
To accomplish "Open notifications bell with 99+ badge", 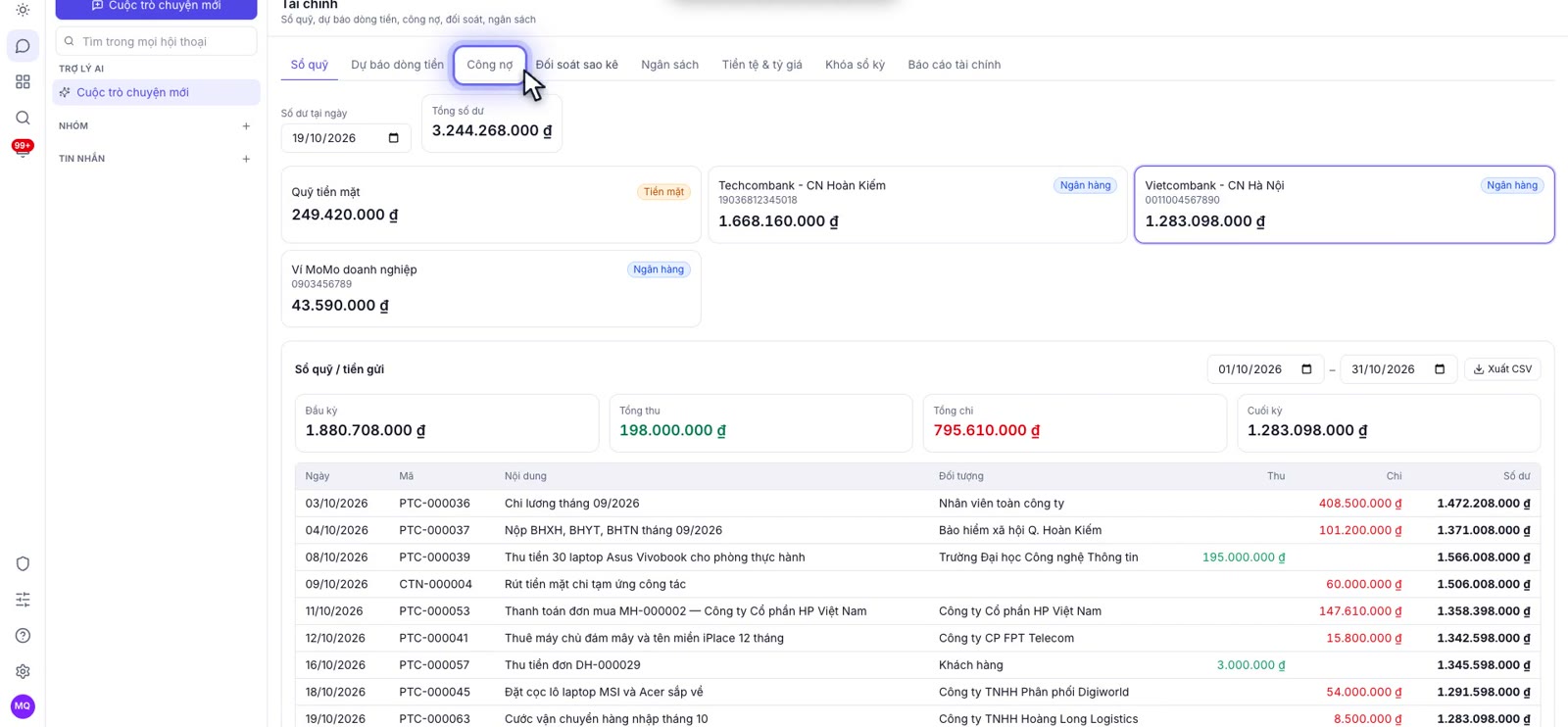I will coord(23,149).
